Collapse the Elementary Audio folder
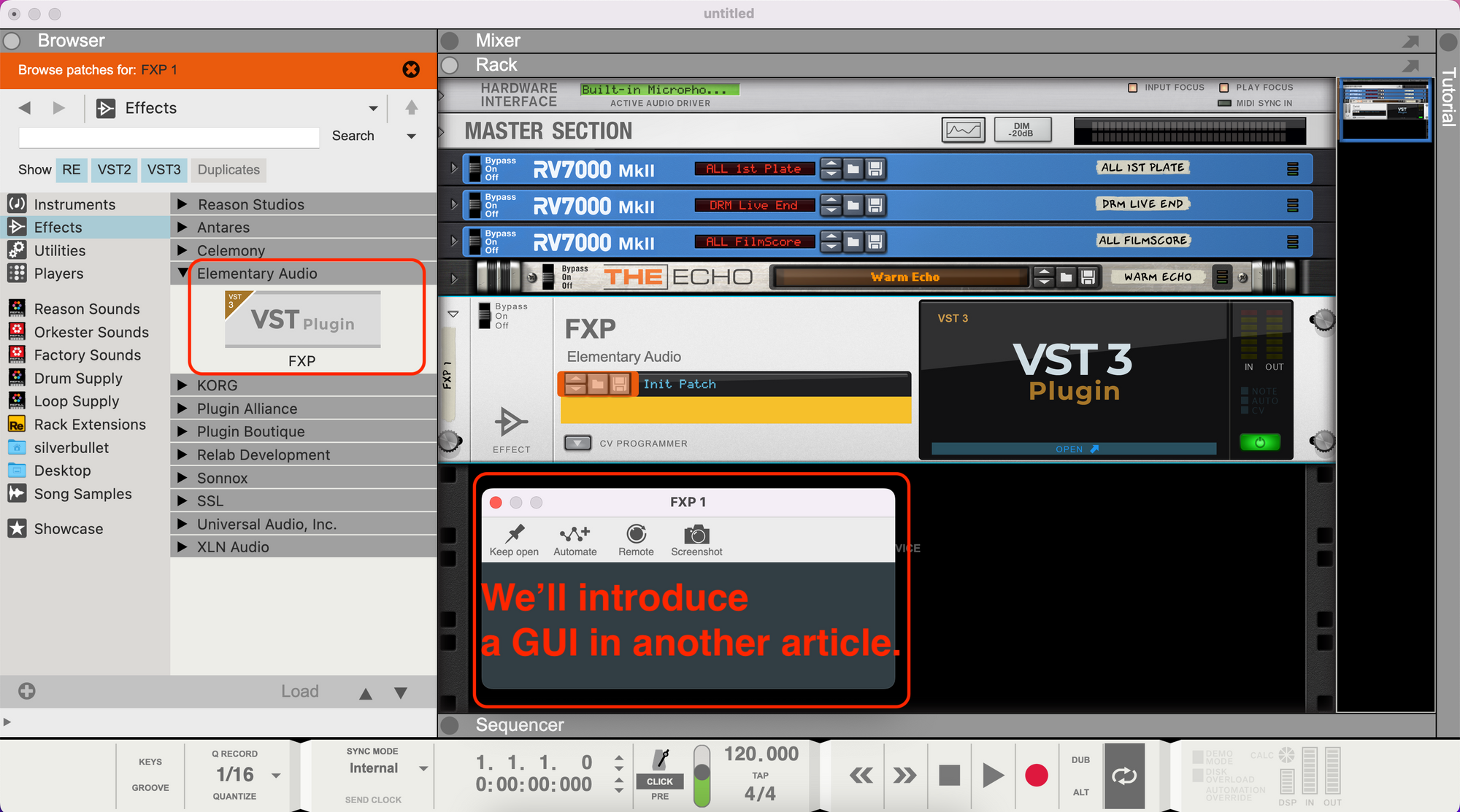1460x812 pixels. pyautogui.click(x=182, y=274)
